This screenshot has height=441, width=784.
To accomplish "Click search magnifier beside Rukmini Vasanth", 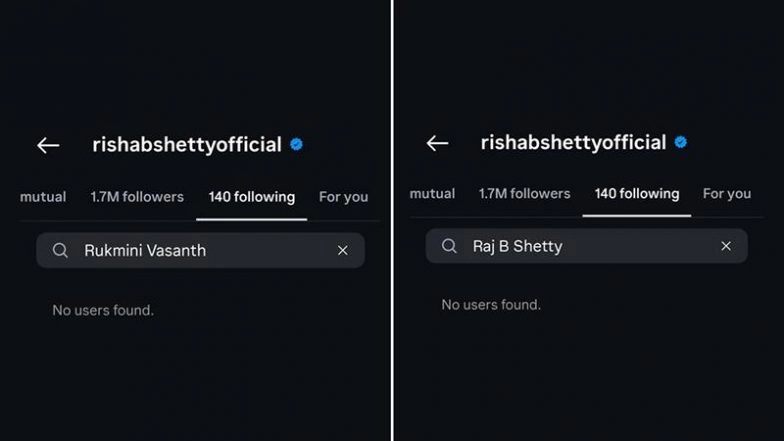I will point(61,251).
